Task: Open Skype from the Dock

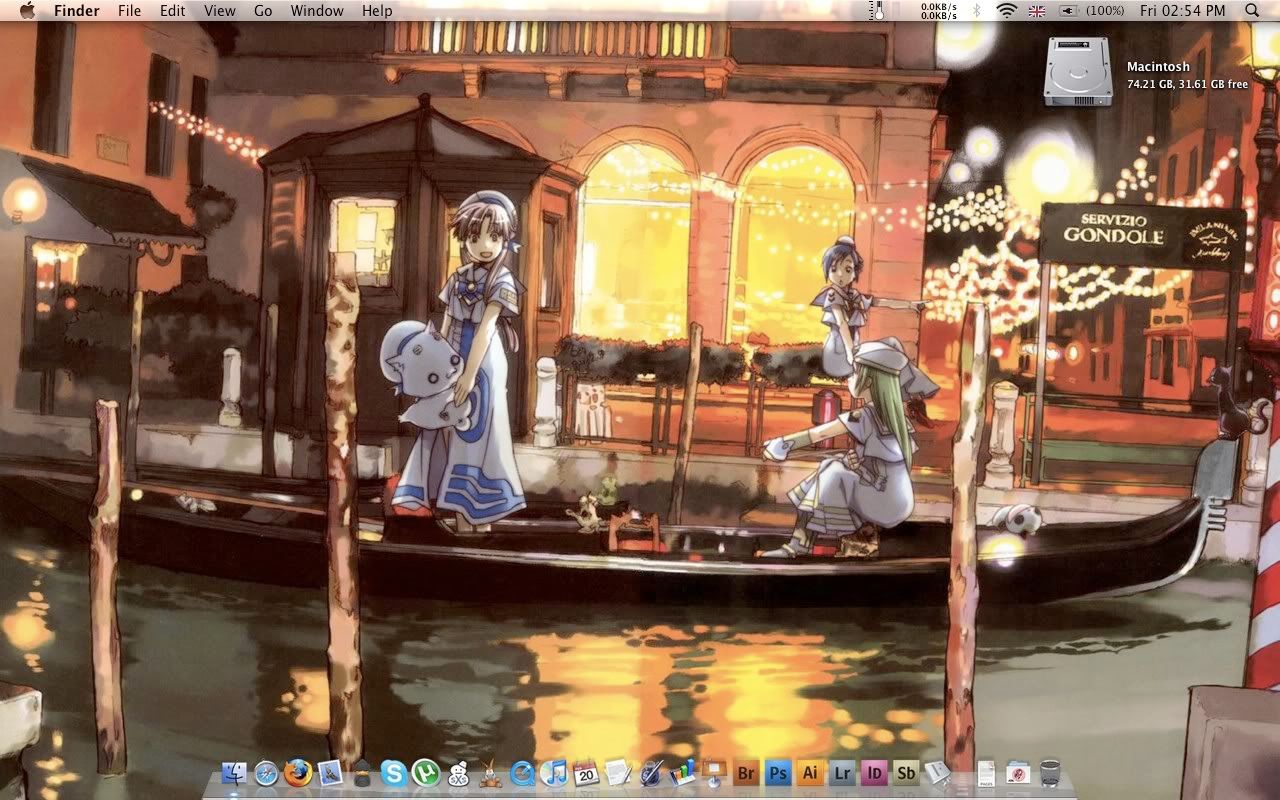Action: coord(394,773)
